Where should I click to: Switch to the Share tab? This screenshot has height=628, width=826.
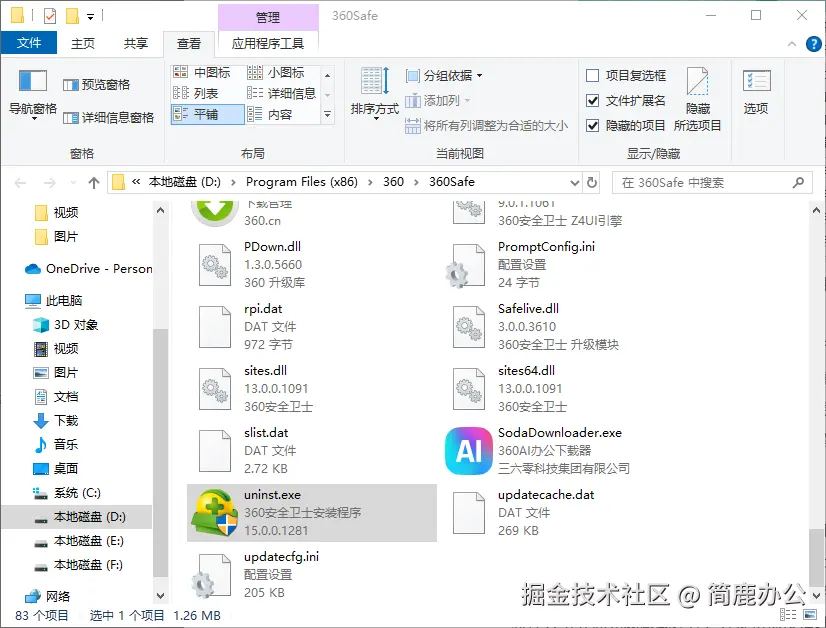136,43
